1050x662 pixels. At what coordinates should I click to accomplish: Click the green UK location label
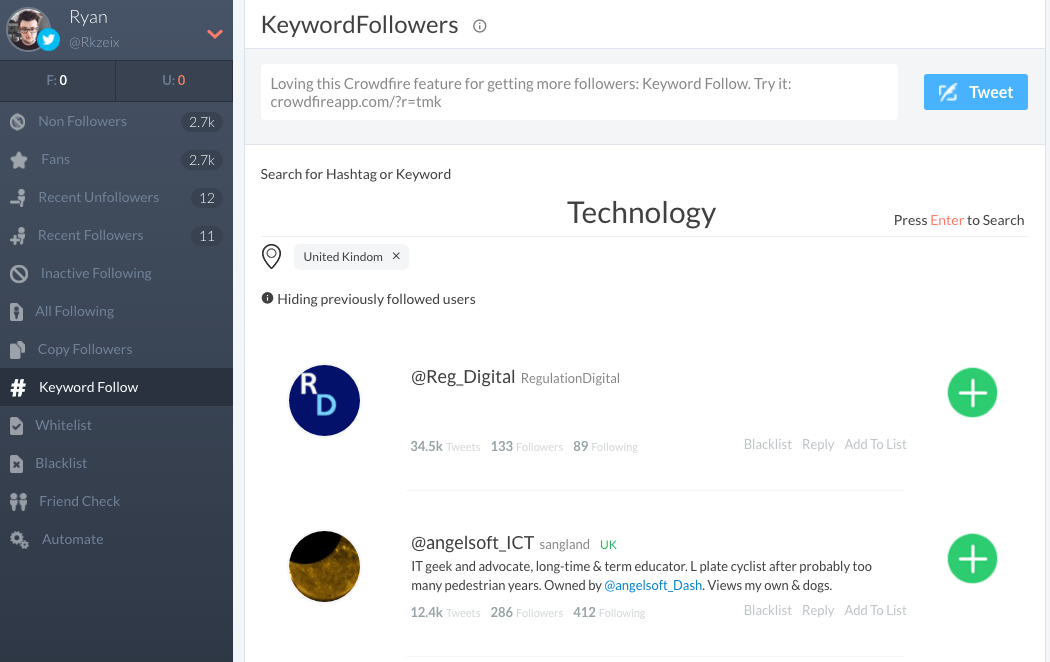tap(608, 544)
